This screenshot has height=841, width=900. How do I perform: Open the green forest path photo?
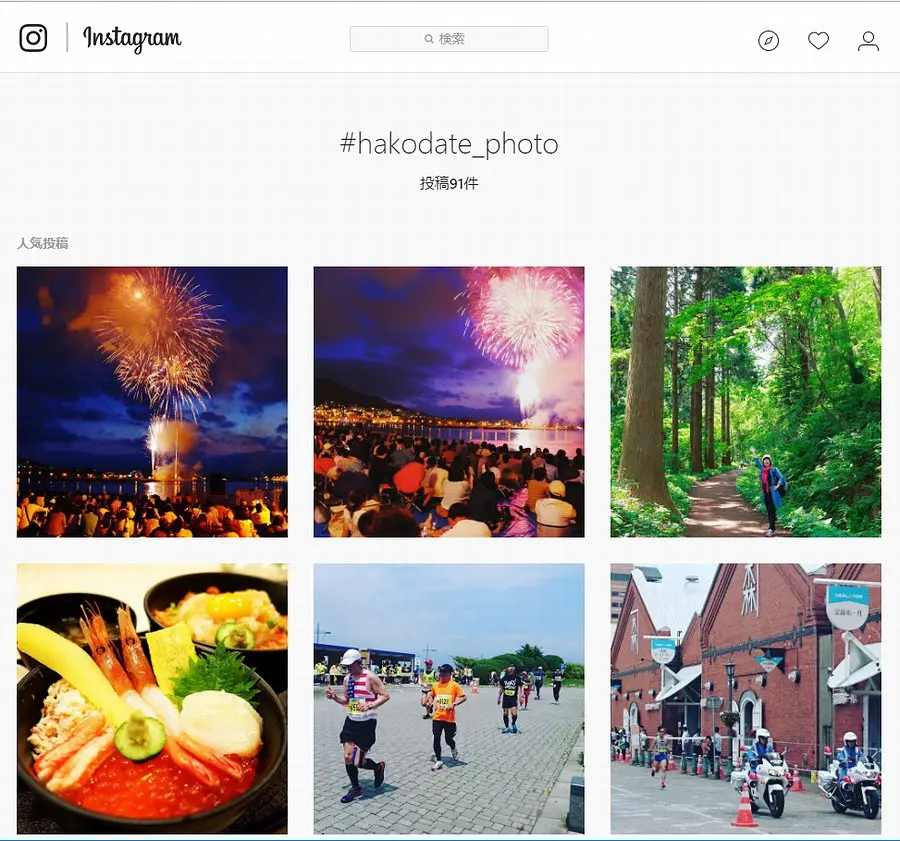click(746, 402)
